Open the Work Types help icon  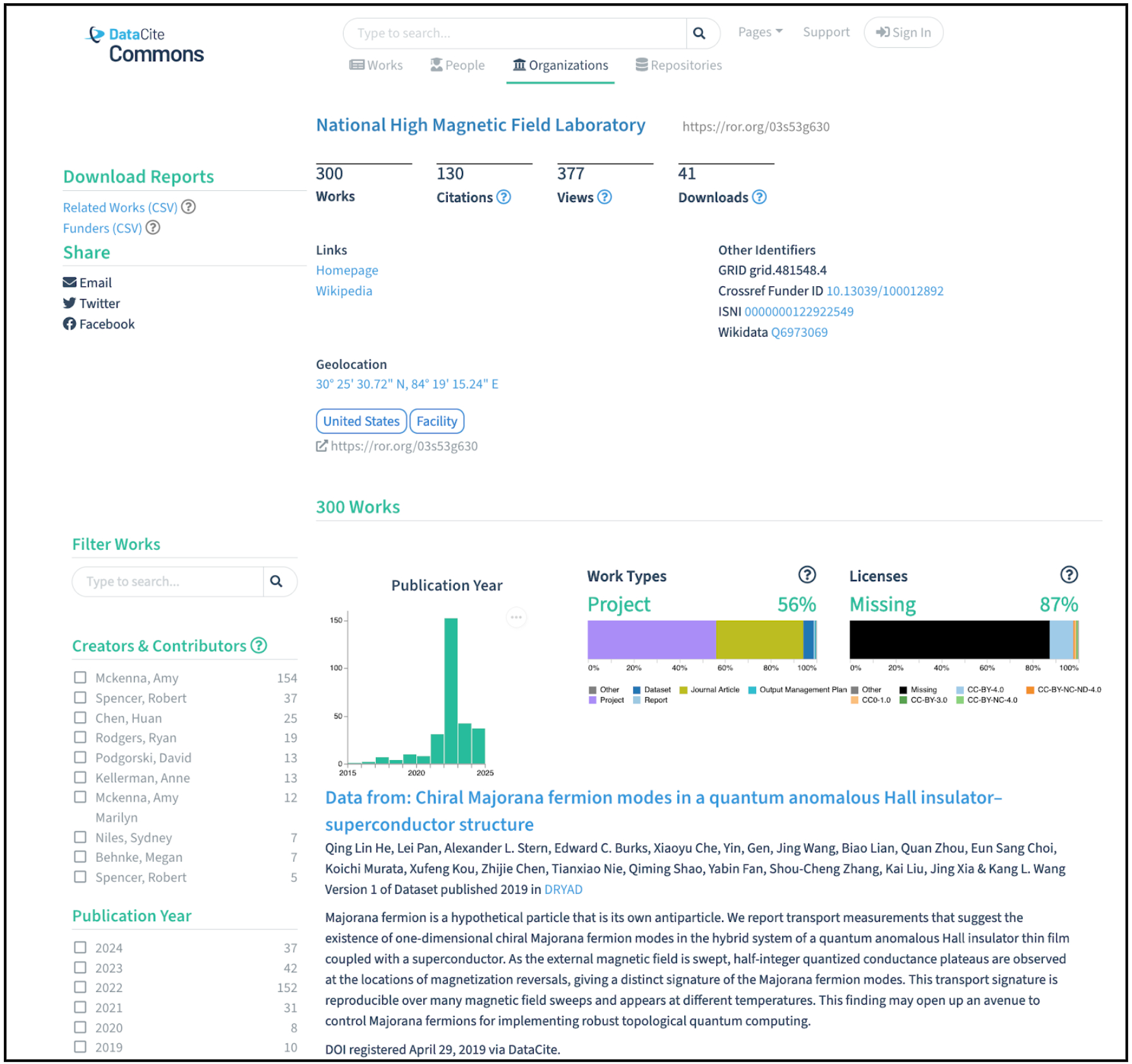click(x=807, y=575)
